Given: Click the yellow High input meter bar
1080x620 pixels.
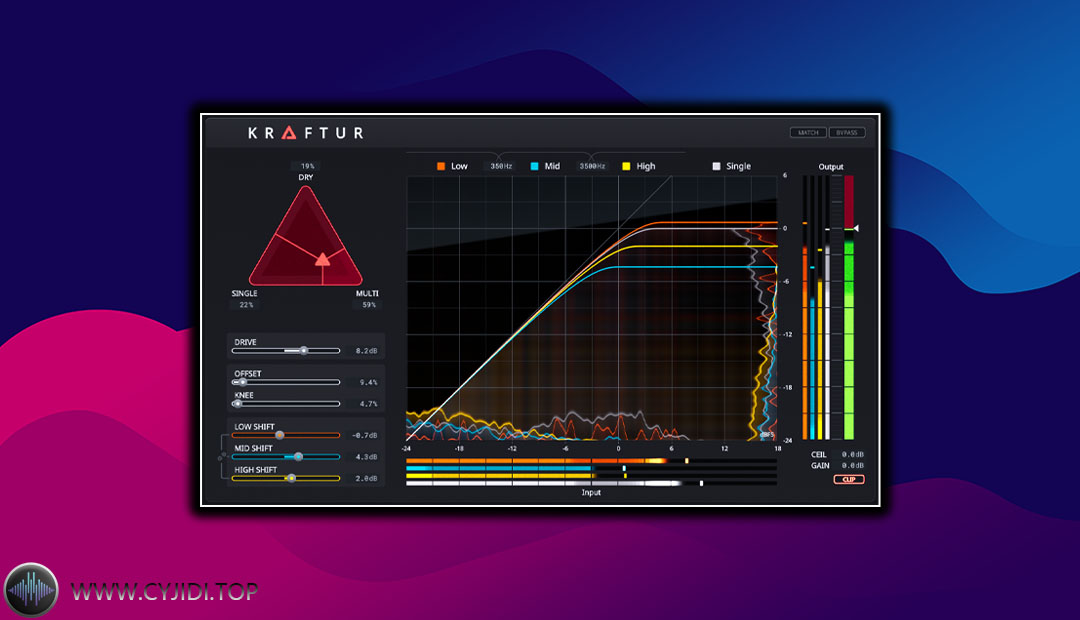Looking at the screenshot, I should (x=592, y=475).
